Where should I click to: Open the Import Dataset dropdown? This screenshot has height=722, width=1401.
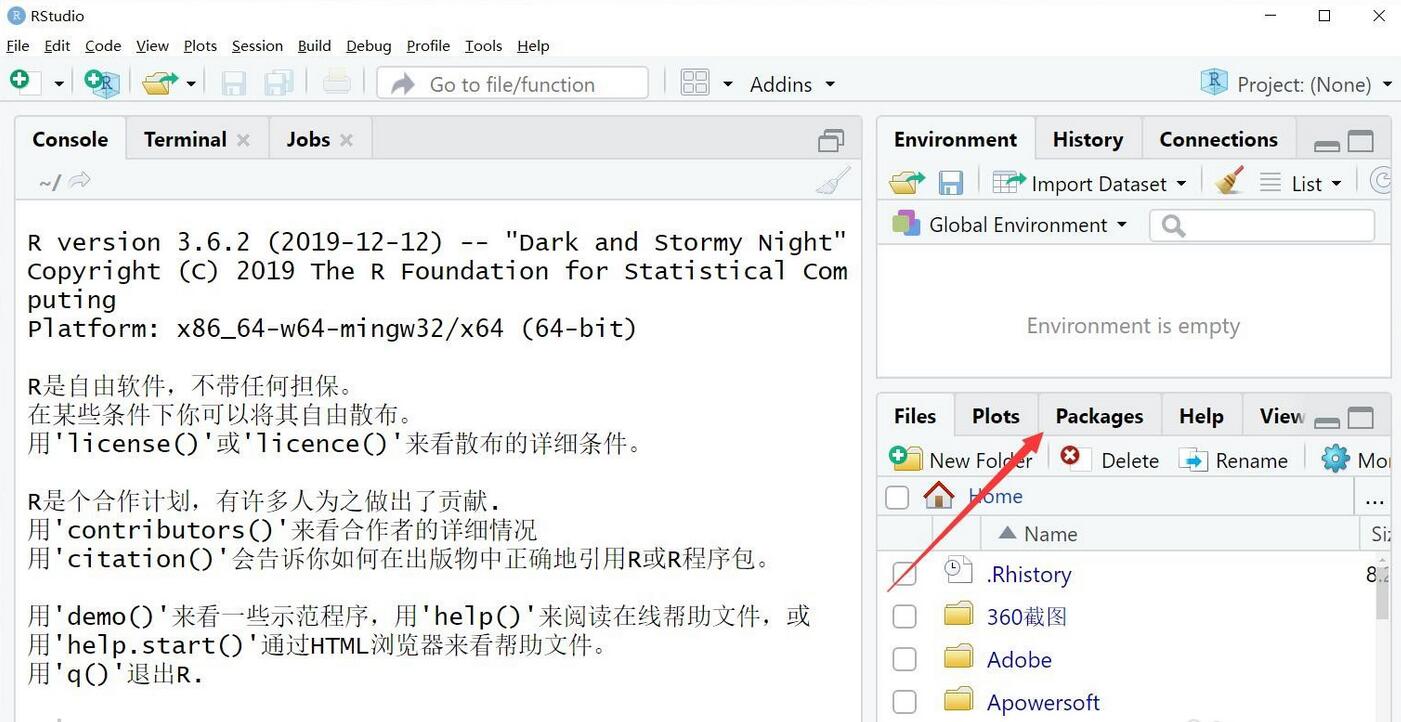(1090, 183)
